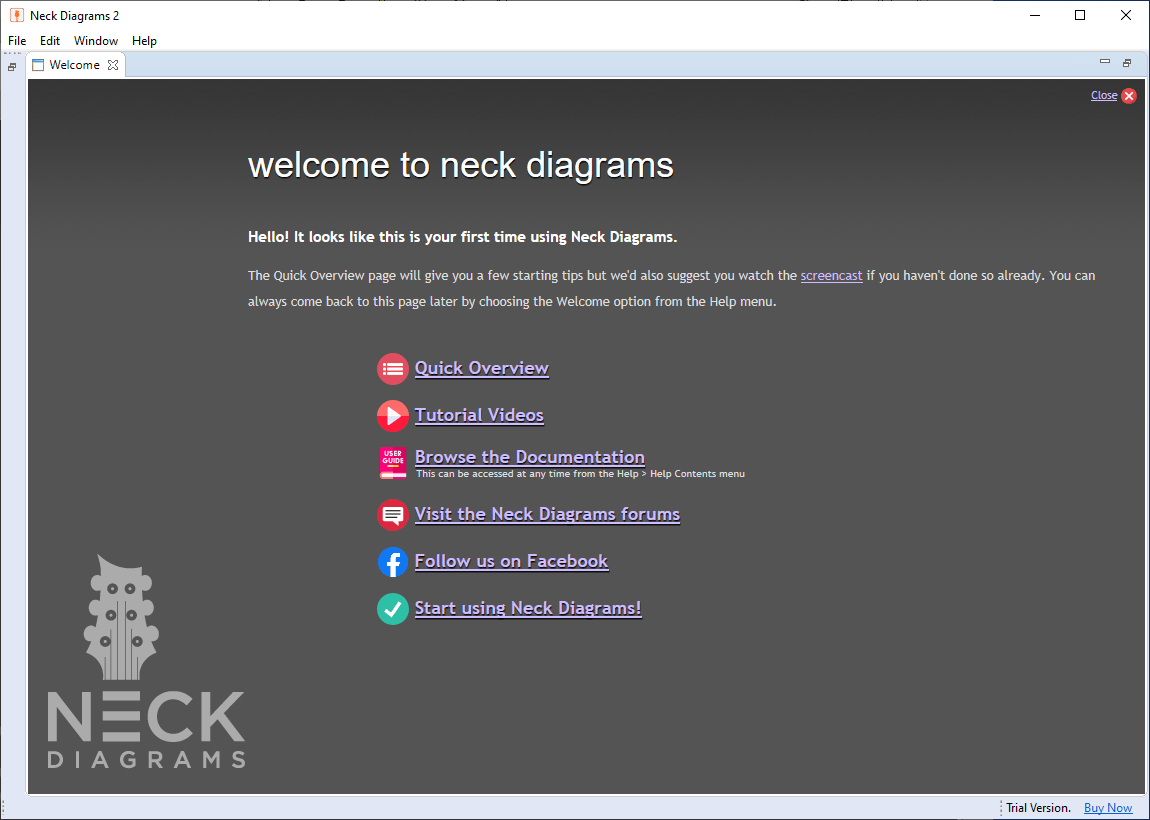
Task: Close the Welcome tab with its X
Action: pos(112,64)
